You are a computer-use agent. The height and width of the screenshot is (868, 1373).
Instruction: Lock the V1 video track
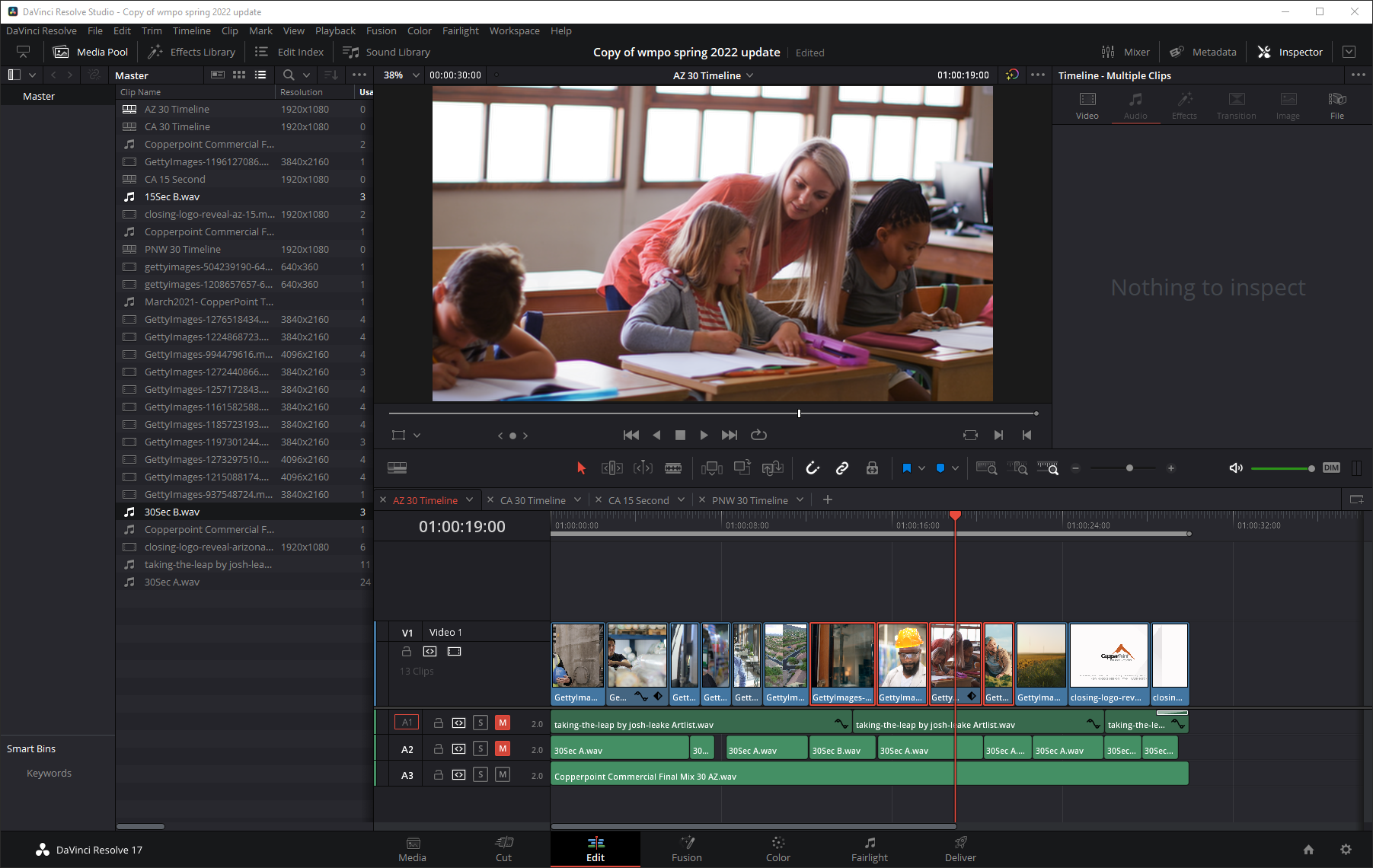coord(407,651)
